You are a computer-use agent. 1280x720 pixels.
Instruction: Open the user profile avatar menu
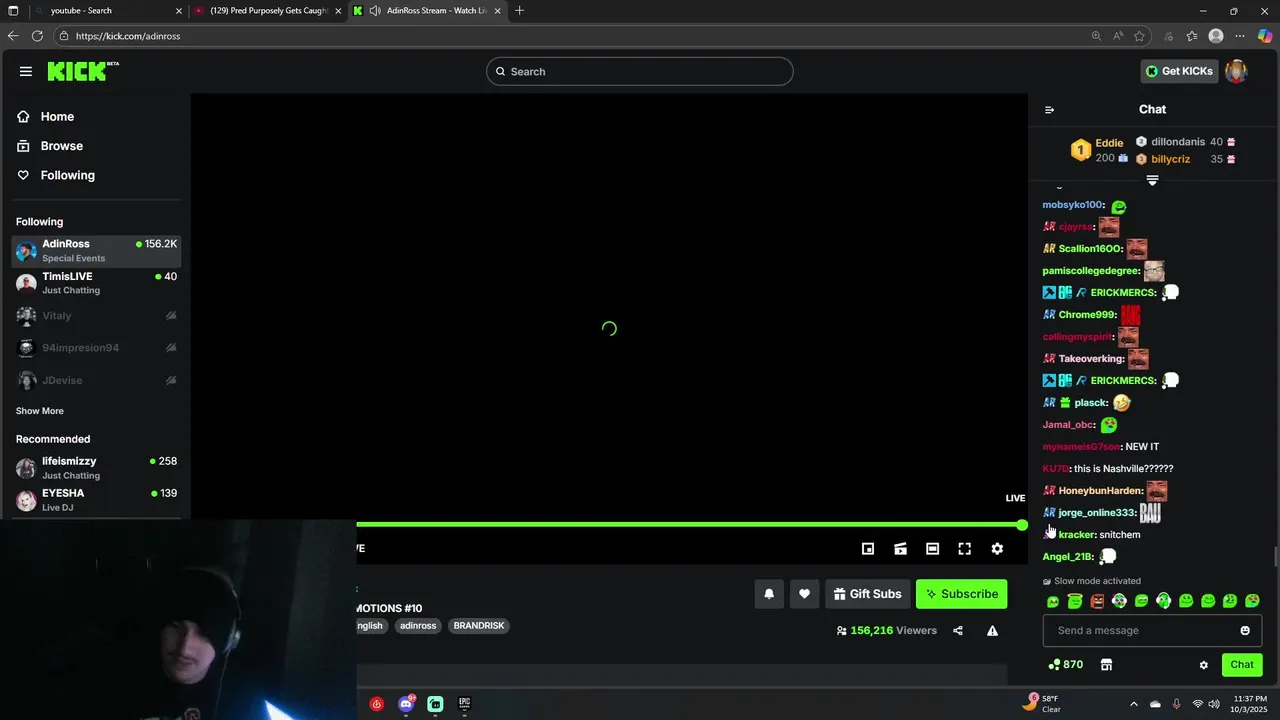[1236, 71]
